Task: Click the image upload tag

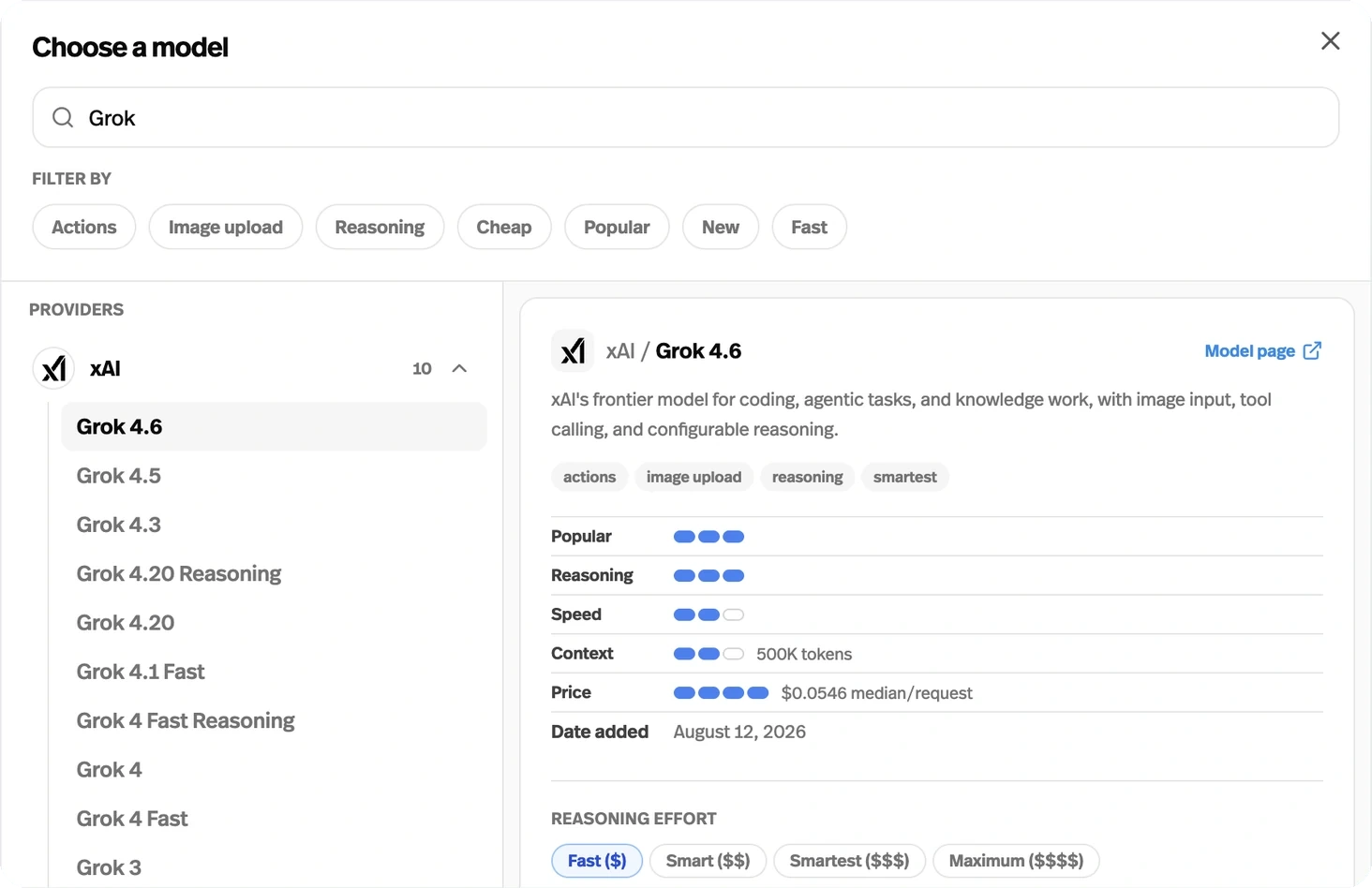Action: 693,477
